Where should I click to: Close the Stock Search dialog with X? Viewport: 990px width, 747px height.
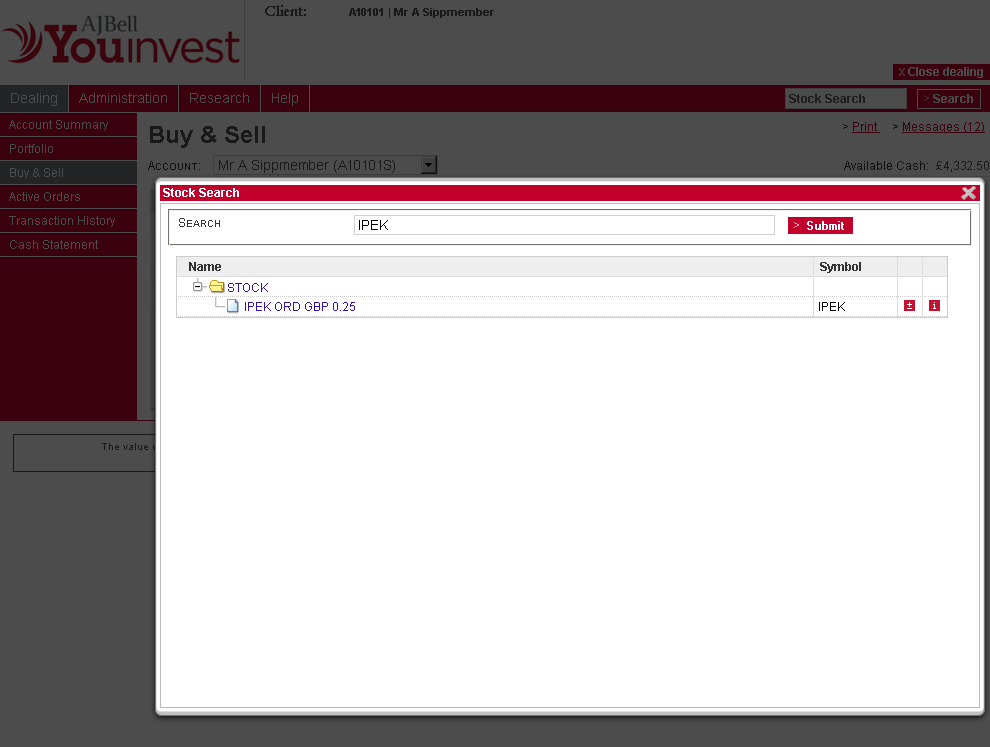pos(968,193)
